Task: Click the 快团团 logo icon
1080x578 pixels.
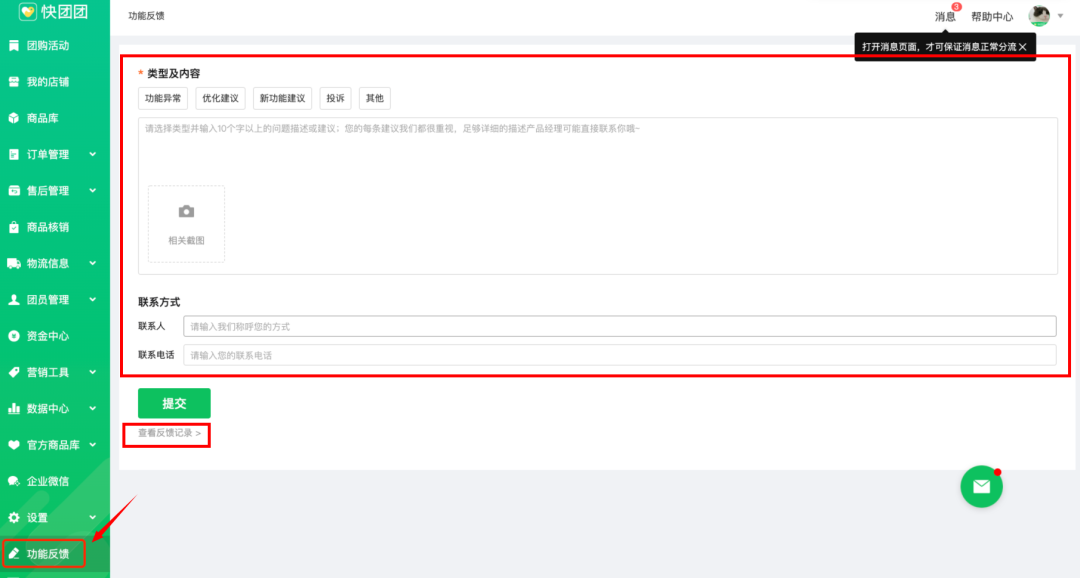Action: click(28, 12)
